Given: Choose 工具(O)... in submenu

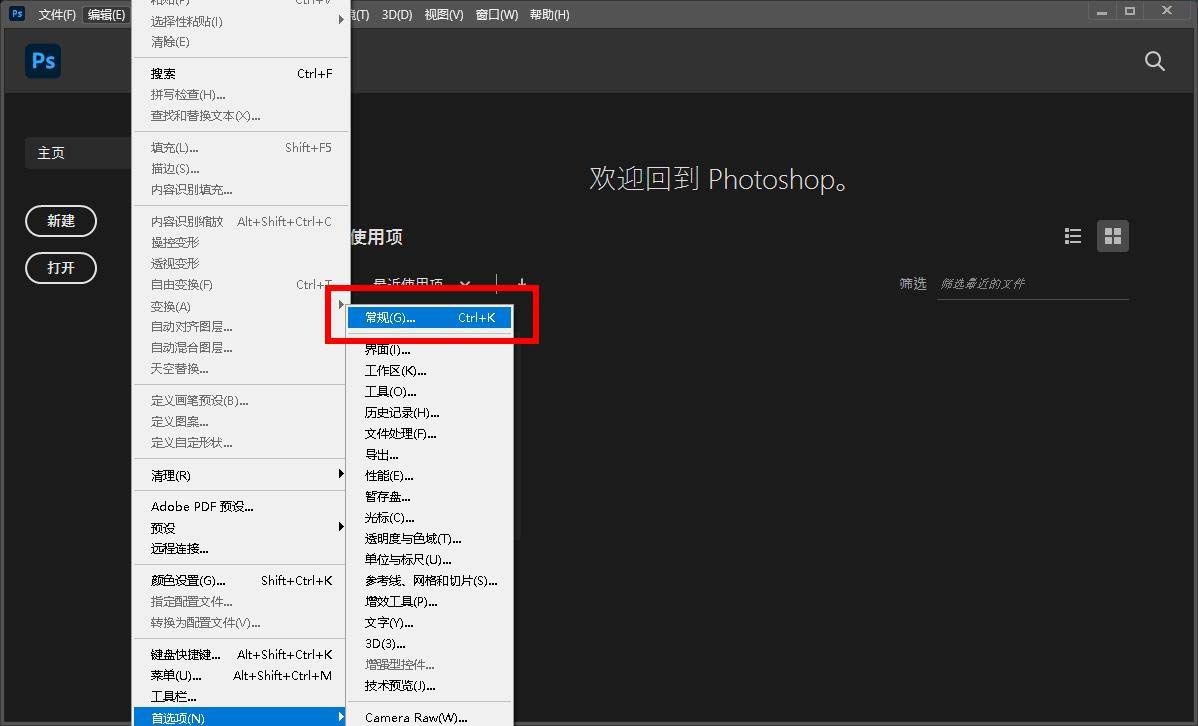Looking at the screenshot, I should [429, 391].
